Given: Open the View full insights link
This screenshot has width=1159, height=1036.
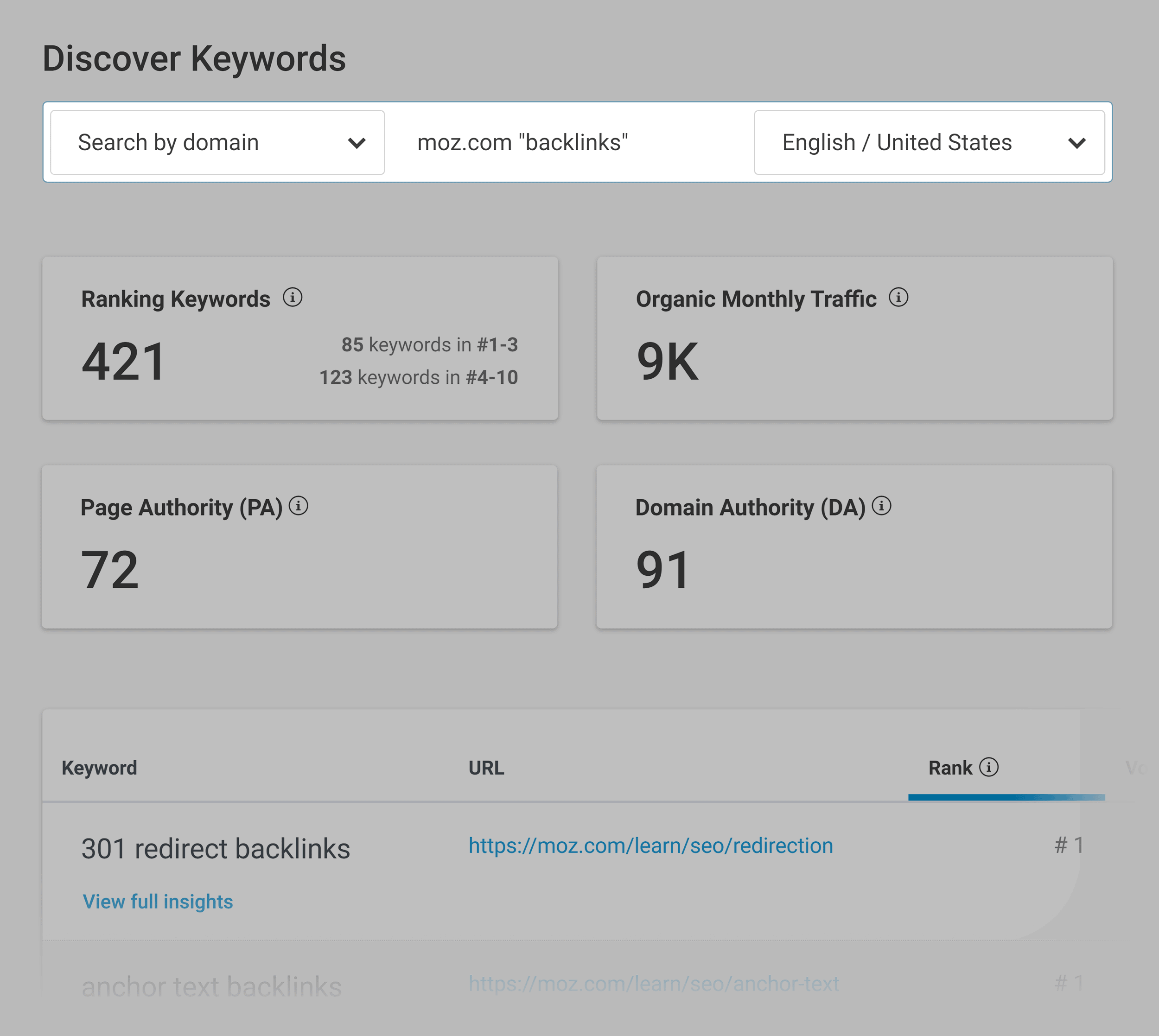Looking at the screenshot, I should click(x=158, y=902).
